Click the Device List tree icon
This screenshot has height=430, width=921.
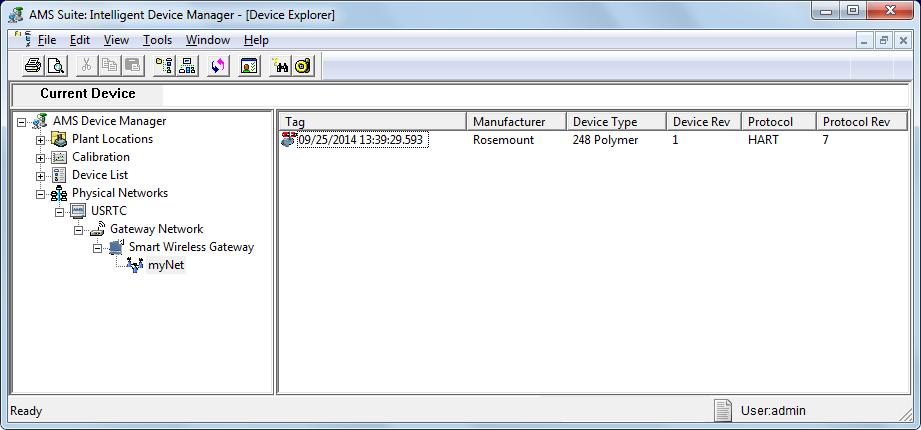(59, 175)
